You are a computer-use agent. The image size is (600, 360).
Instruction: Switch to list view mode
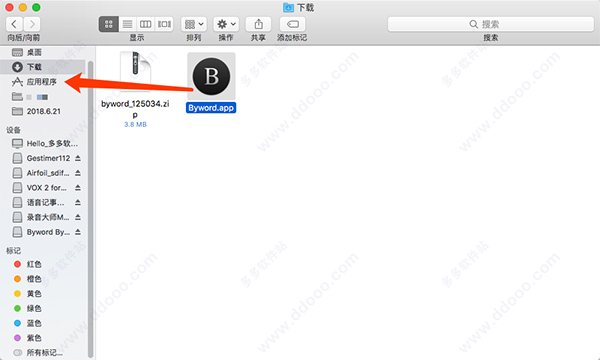point(127,24)
